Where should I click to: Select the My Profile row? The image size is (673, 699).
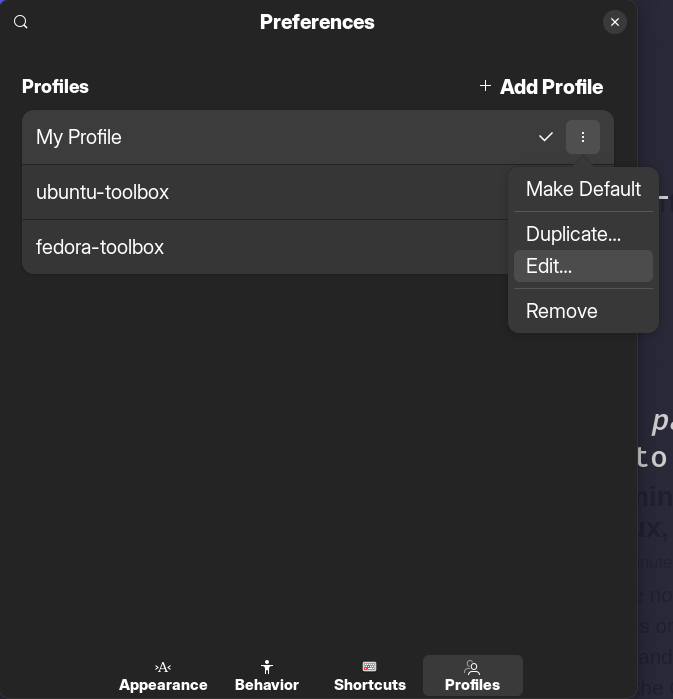[318, 137]
